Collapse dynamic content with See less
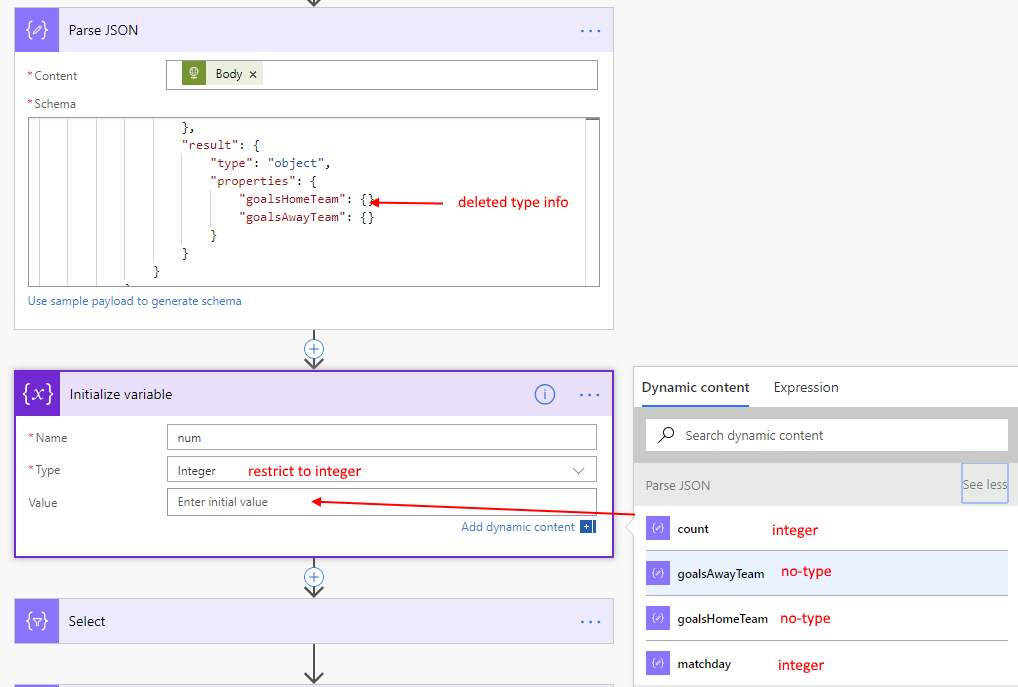The width and height of the screenshot is (1018, 687). 984,484
